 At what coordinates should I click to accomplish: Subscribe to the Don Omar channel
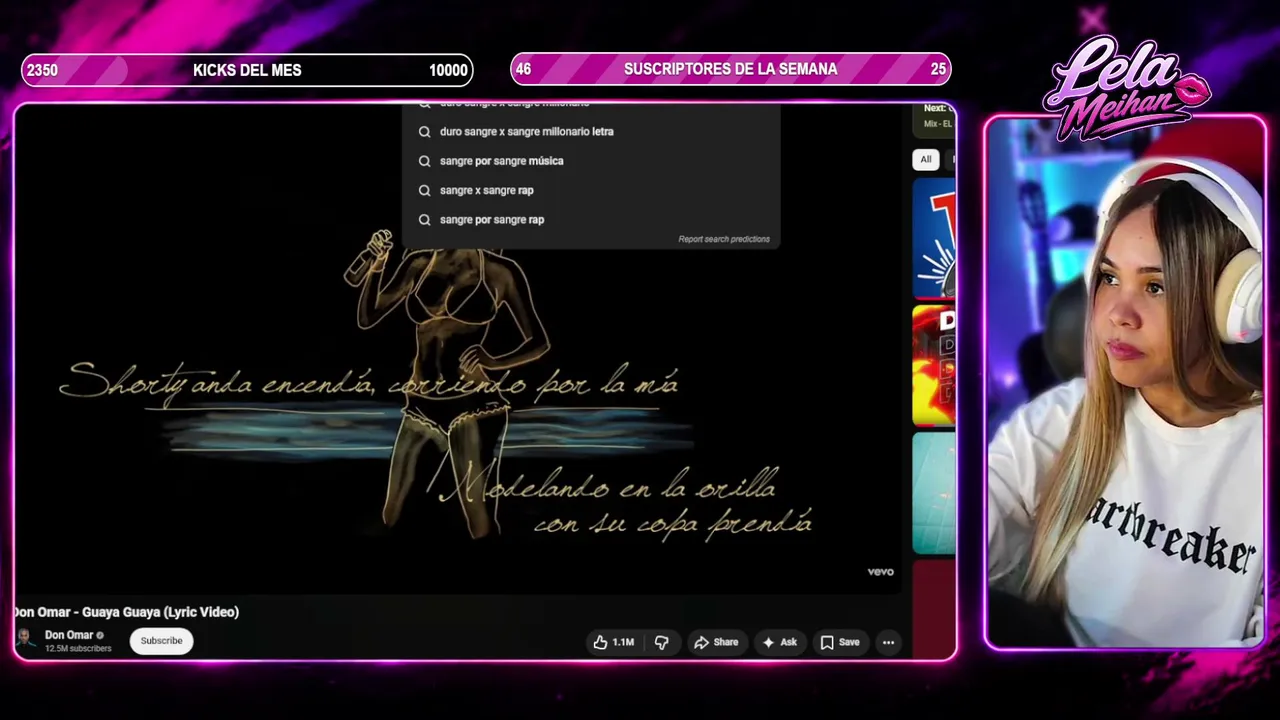(x=161, y=640)
